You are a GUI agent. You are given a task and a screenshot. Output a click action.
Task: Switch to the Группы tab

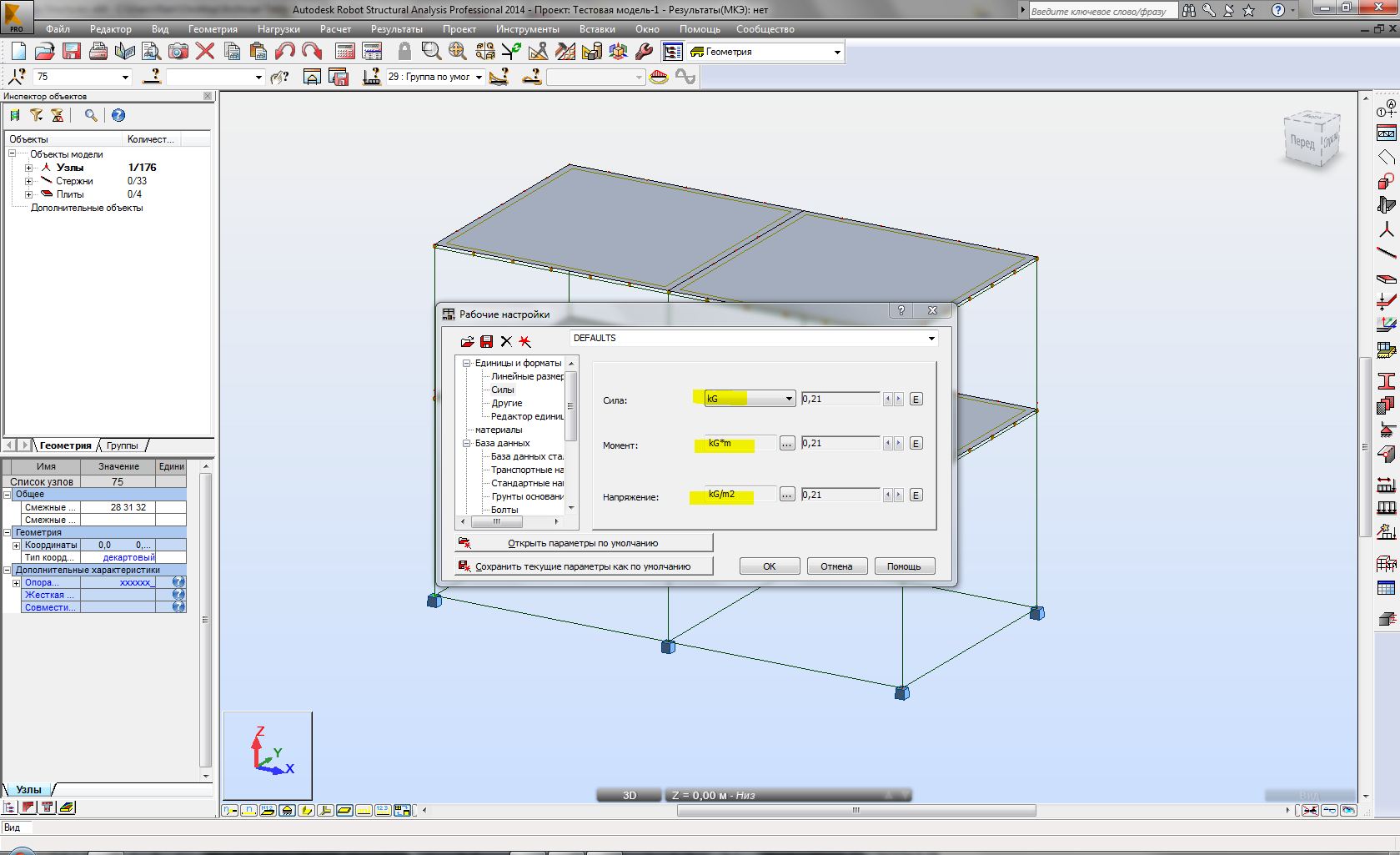pyautogui.click(x=123, y=445)
